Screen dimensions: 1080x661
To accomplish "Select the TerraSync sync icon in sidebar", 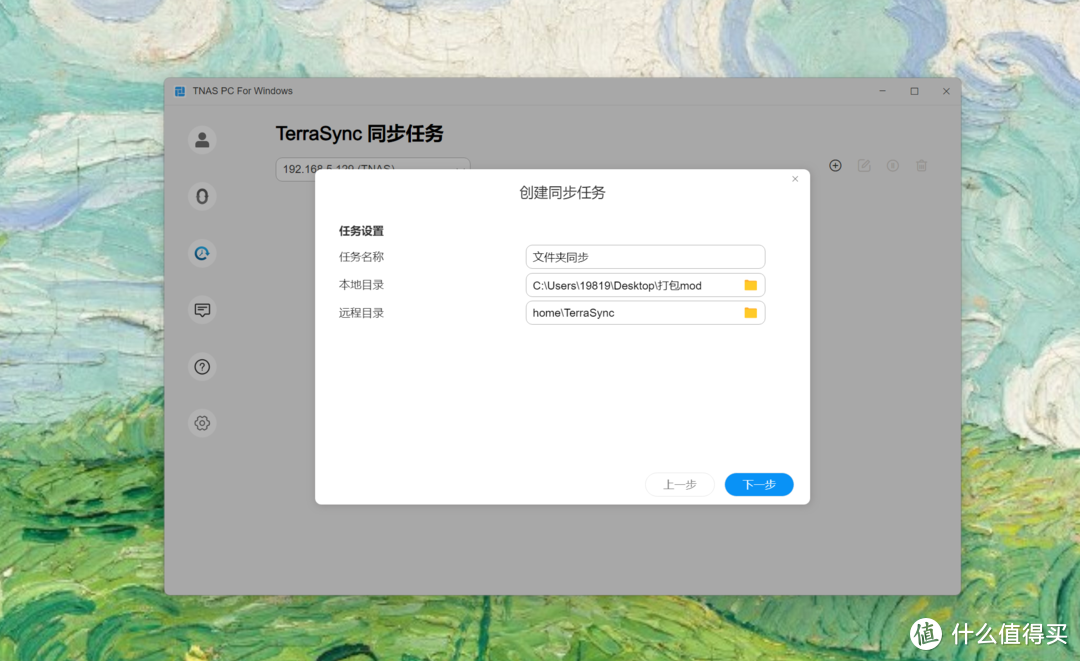I will [x=202, y=253].
